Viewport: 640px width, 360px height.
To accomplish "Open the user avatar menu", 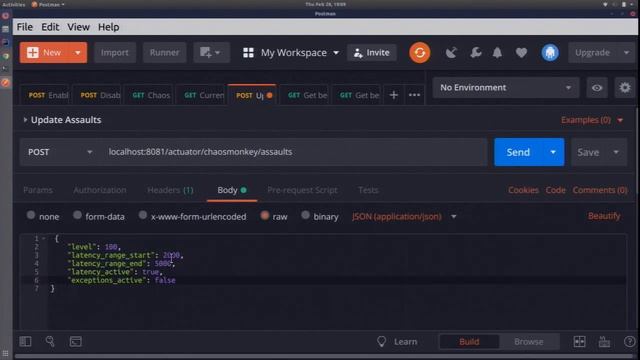I will click(550, 53).
